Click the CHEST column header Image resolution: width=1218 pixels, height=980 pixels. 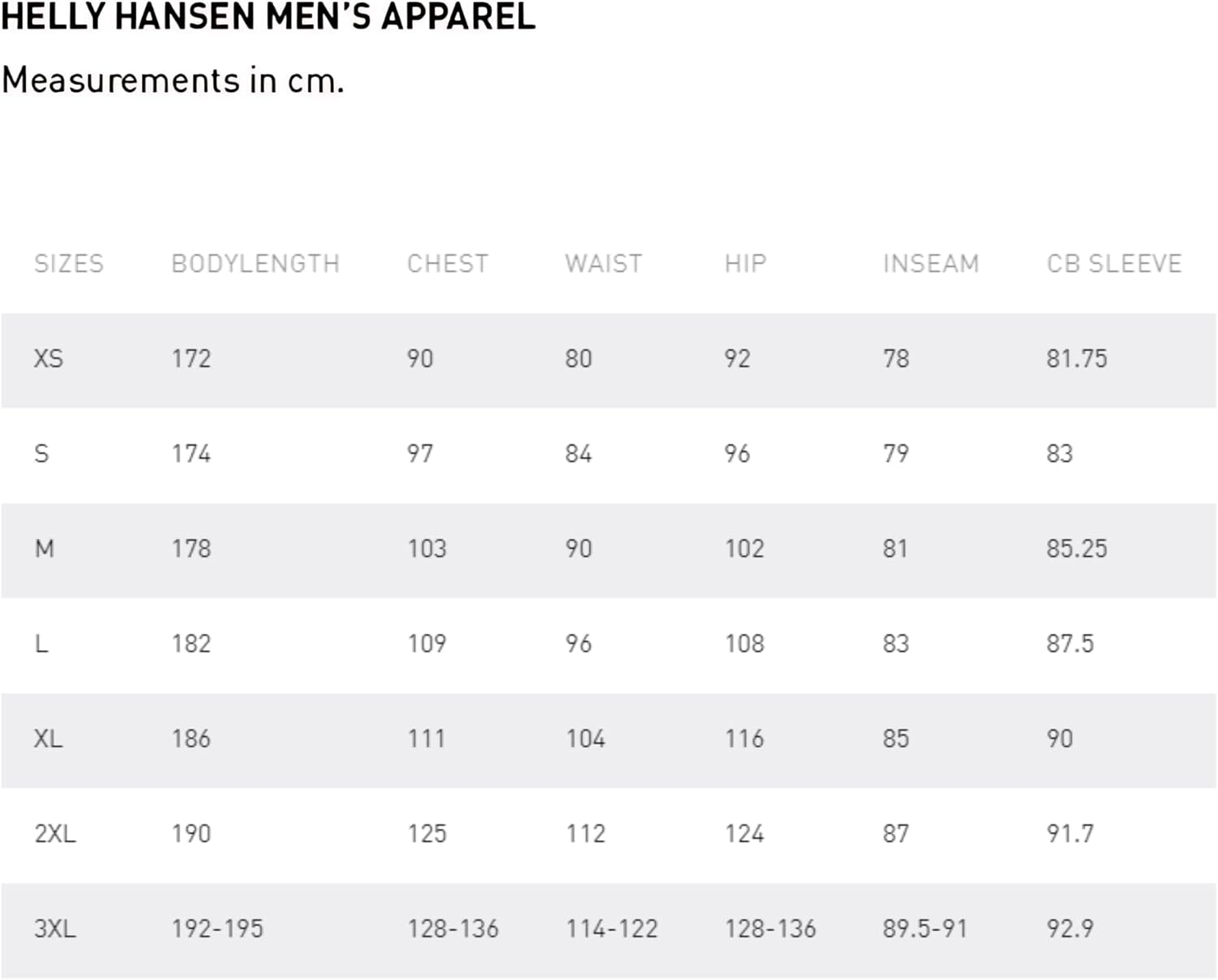(447, 264)
